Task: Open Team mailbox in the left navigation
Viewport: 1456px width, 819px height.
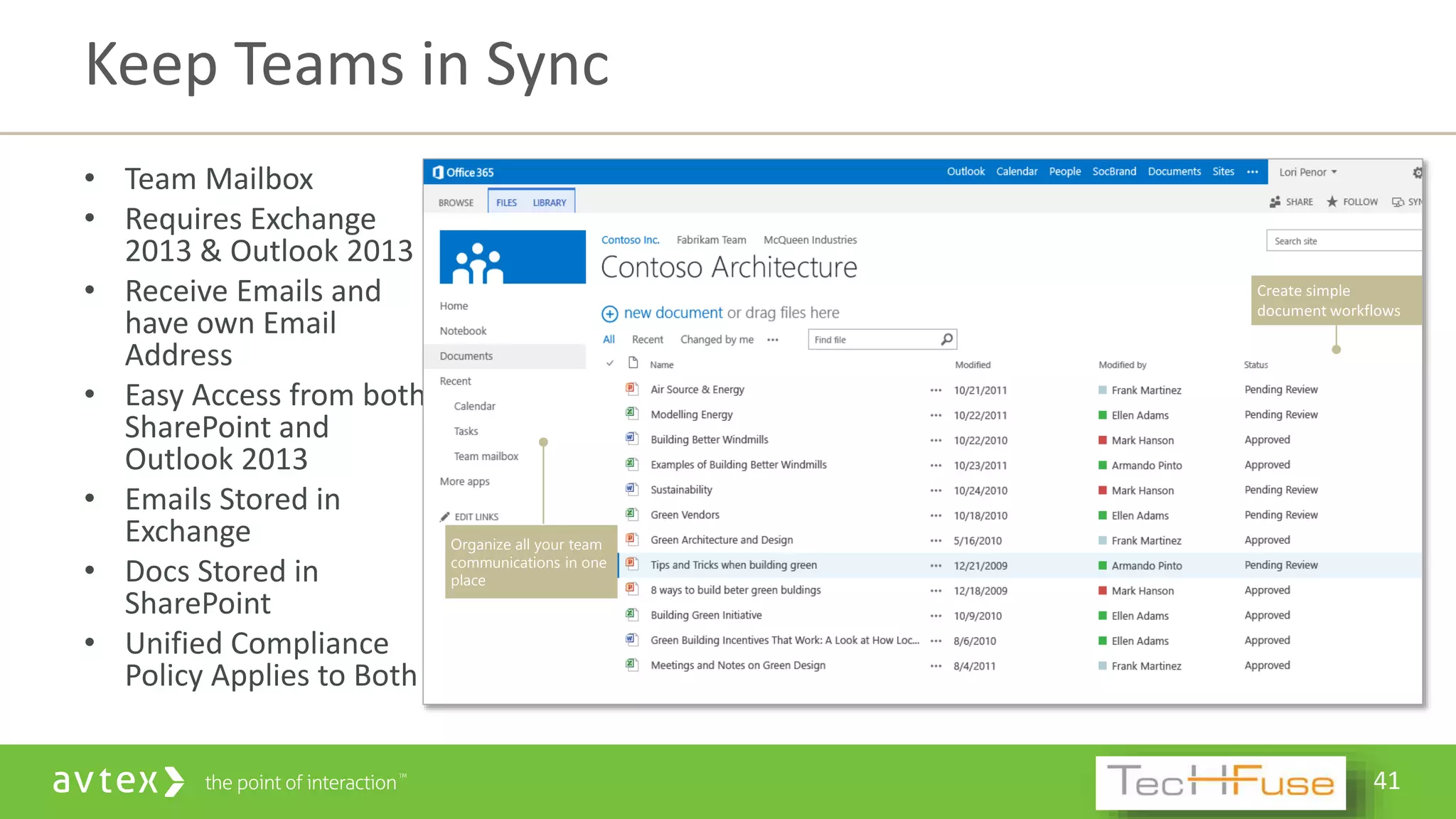Action: [x=486, y=456]
